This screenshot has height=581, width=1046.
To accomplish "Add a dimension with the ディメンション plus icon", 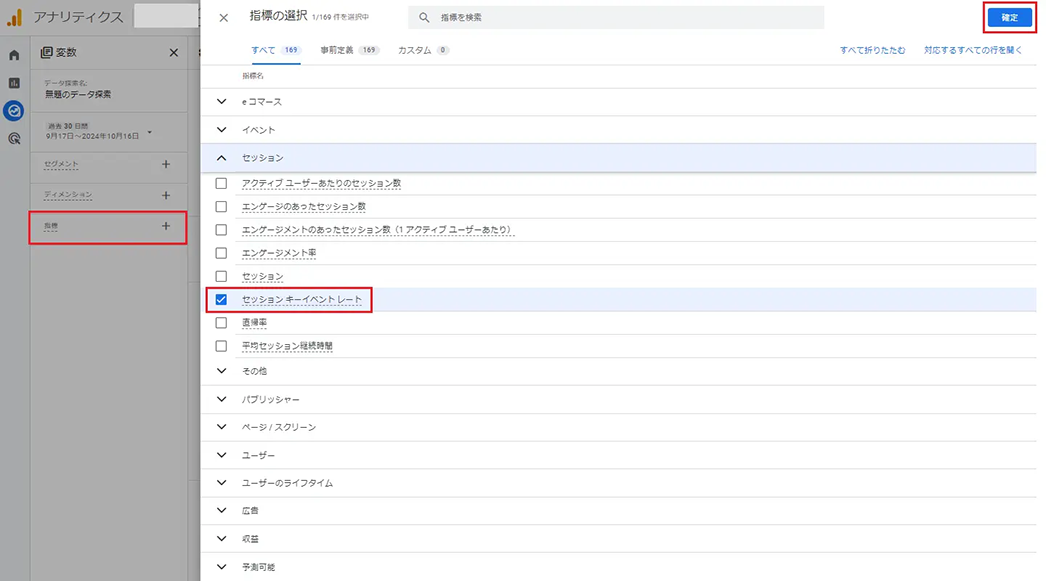I will [166, 195].
